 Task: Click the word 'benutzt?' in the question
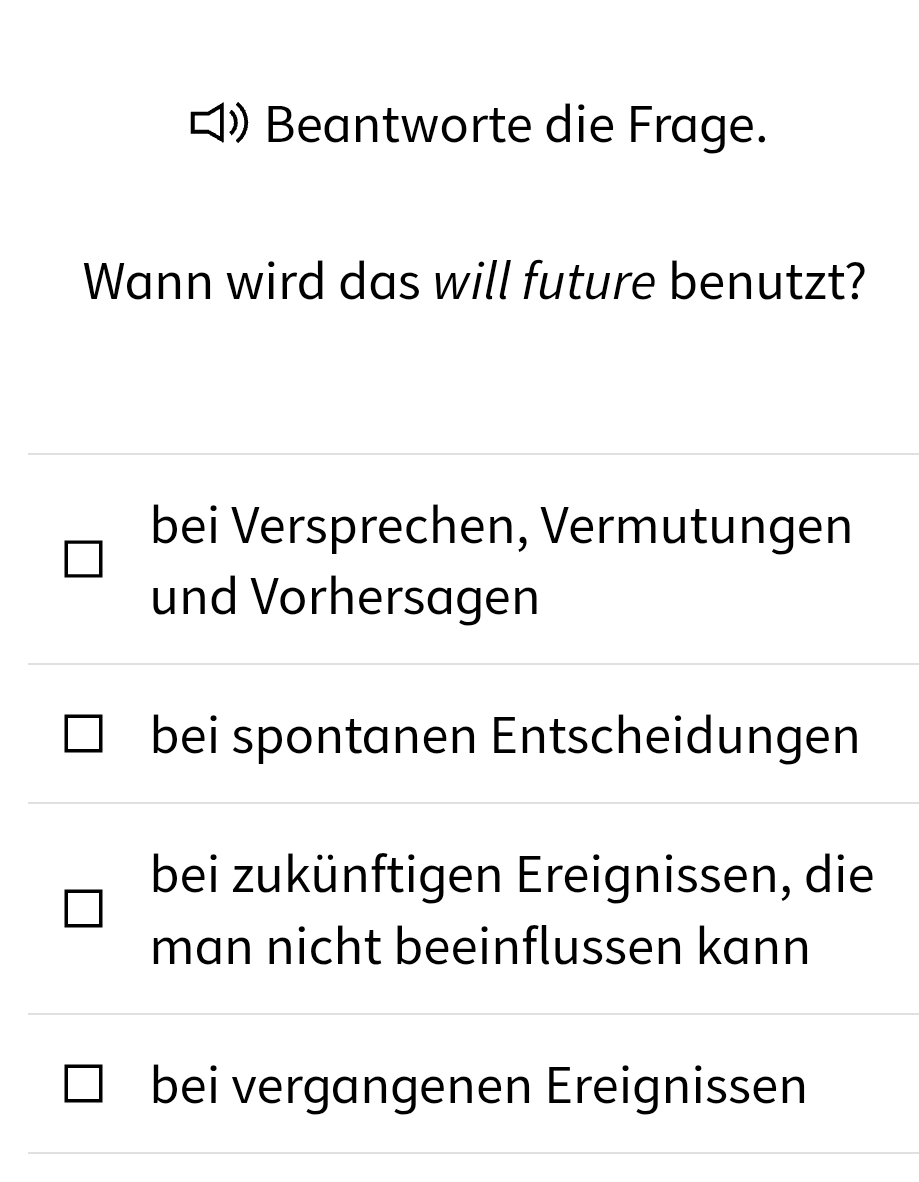click(x=767, y=282)
